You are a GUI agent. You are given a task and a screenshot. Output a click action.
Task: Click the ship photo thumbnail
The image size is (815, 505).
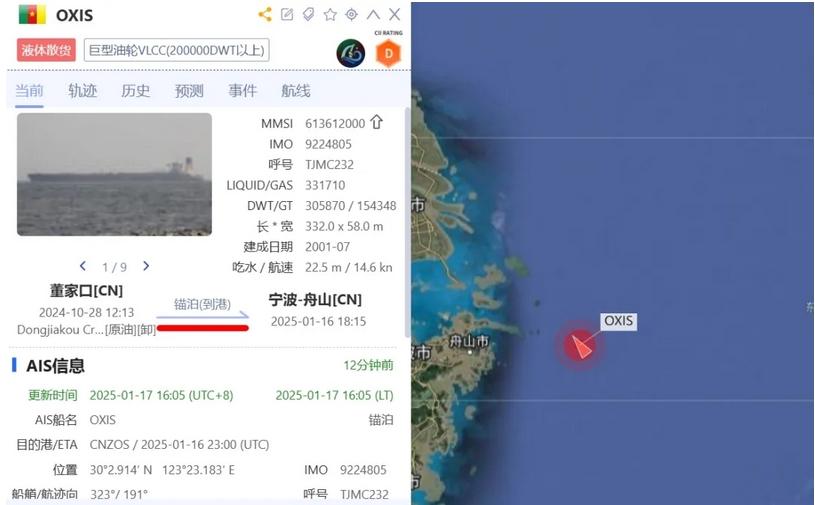coord(114,175)
